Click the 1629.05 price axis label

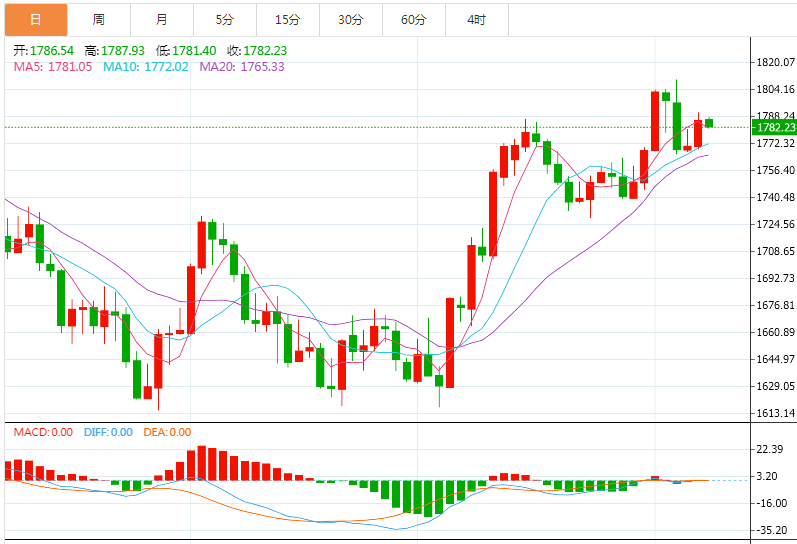pyautogui.click(x=776, y=386)
